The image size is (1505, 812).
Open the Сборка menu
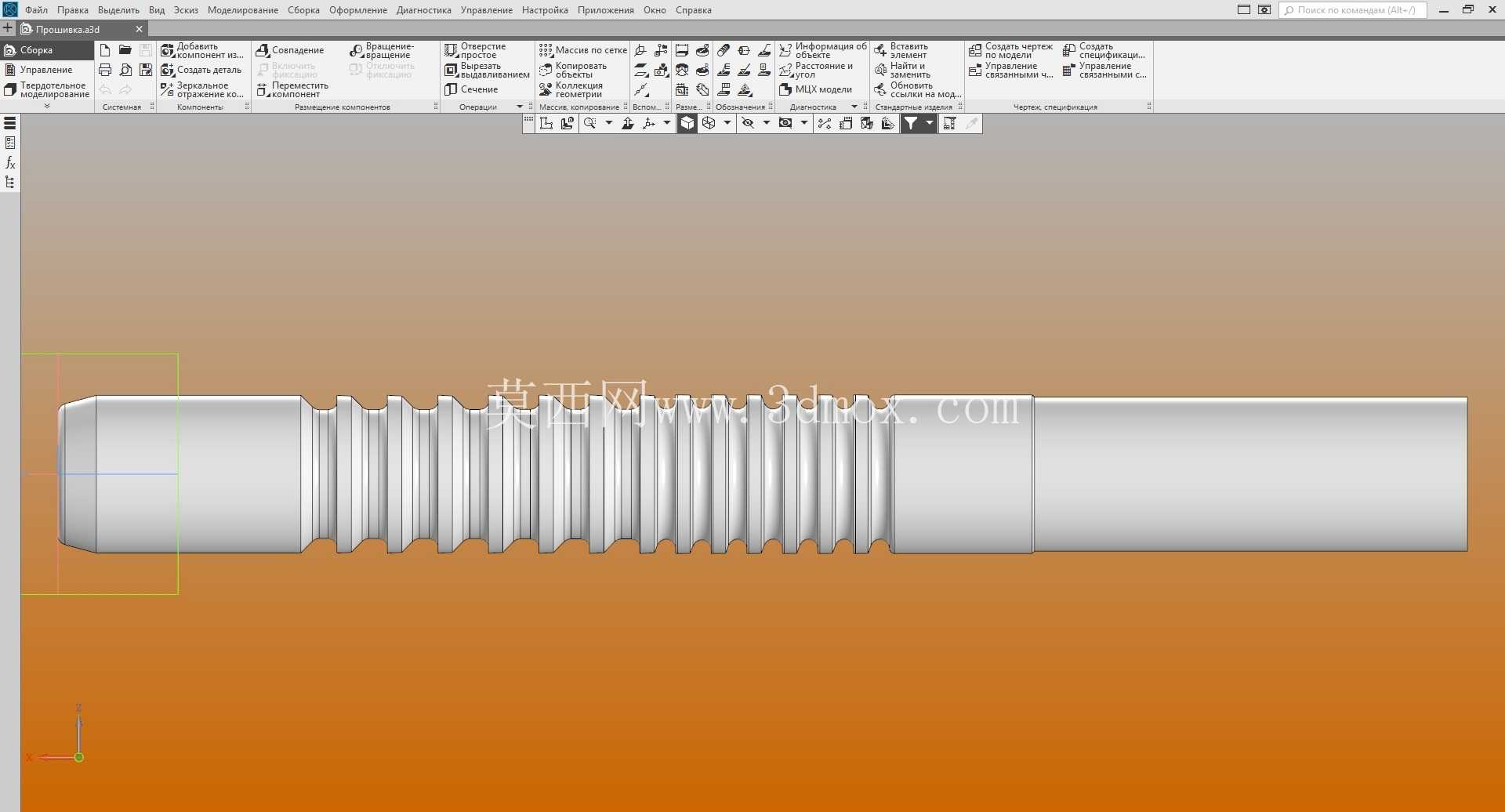tap(303, 10)
